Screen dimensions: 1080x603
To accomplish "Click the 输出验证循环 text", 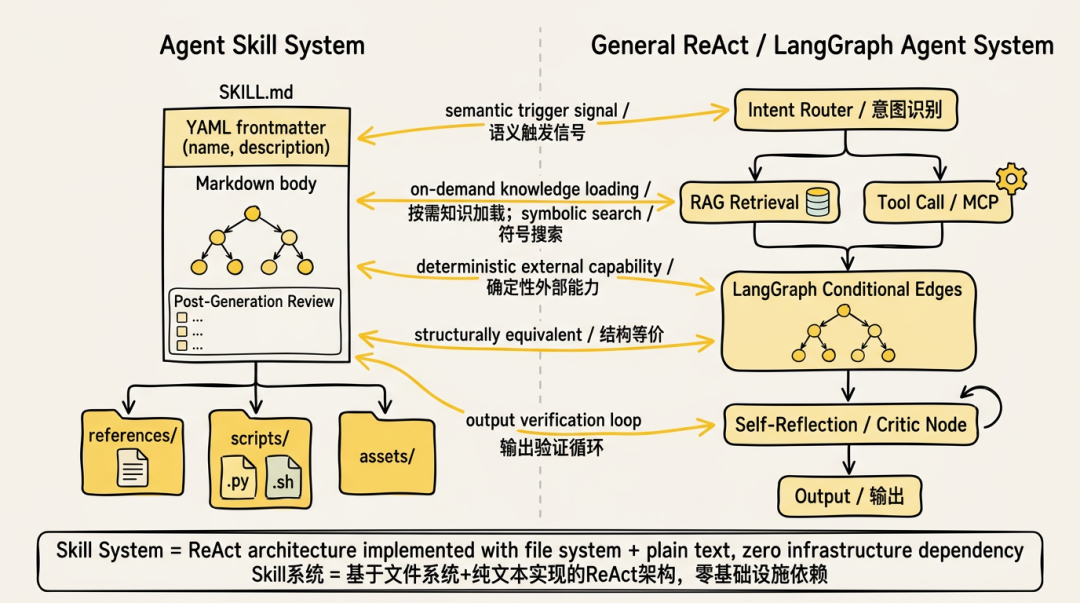I will point(552,448).
